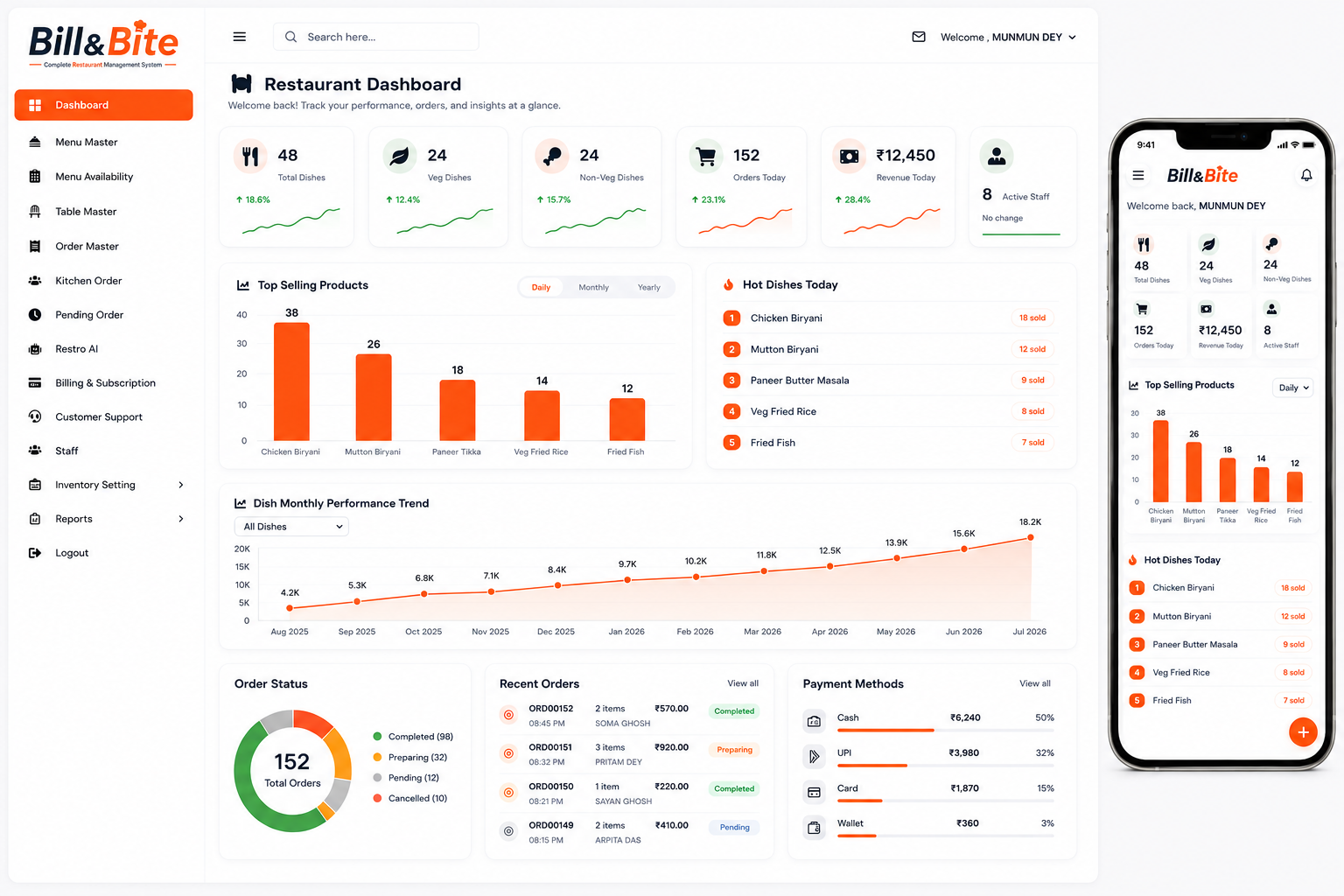1344x896 pixels.
Task: Click View all in Recent Orders
Action: pyautogui.click(x=743, y=683)
